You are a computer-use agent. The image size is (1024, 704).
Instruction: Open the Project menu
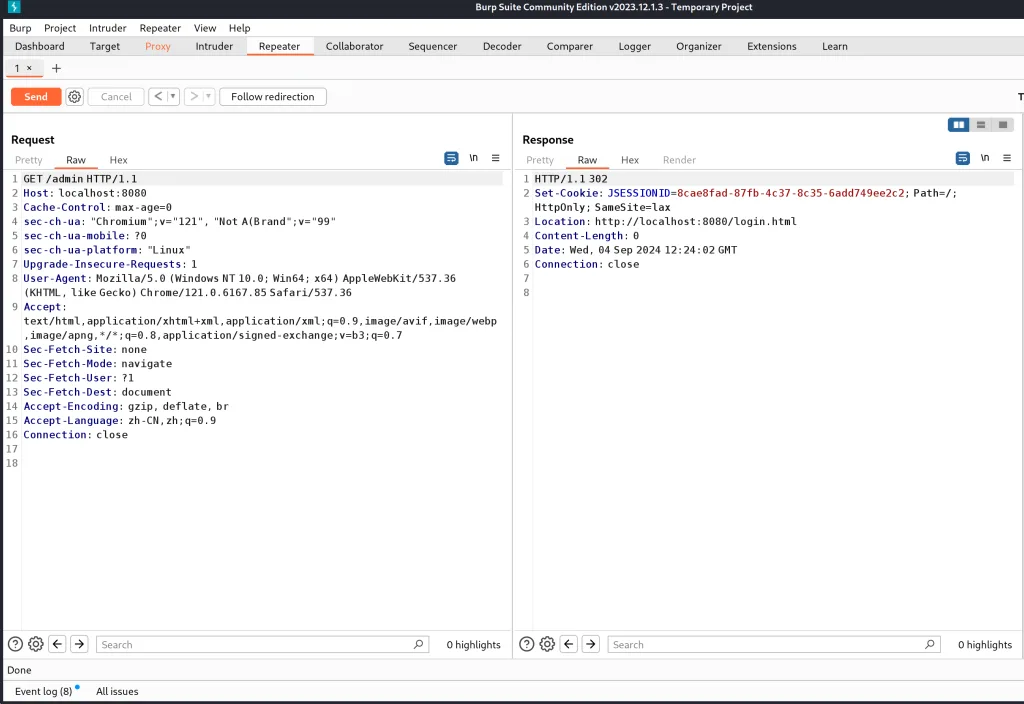click(60, 28)
